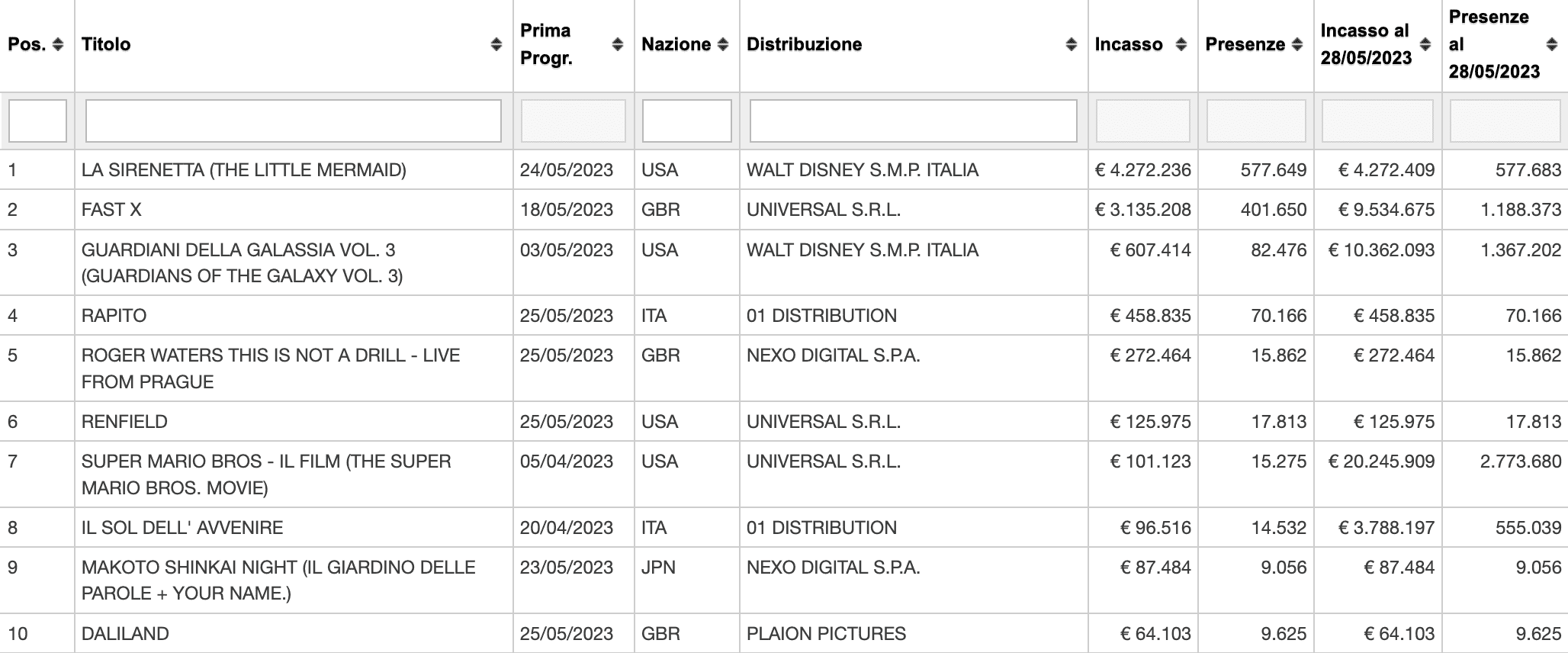This screenshot has height=653, width=1568.
Task: Click the date 03/05/2023
Action: click(567, 249)
